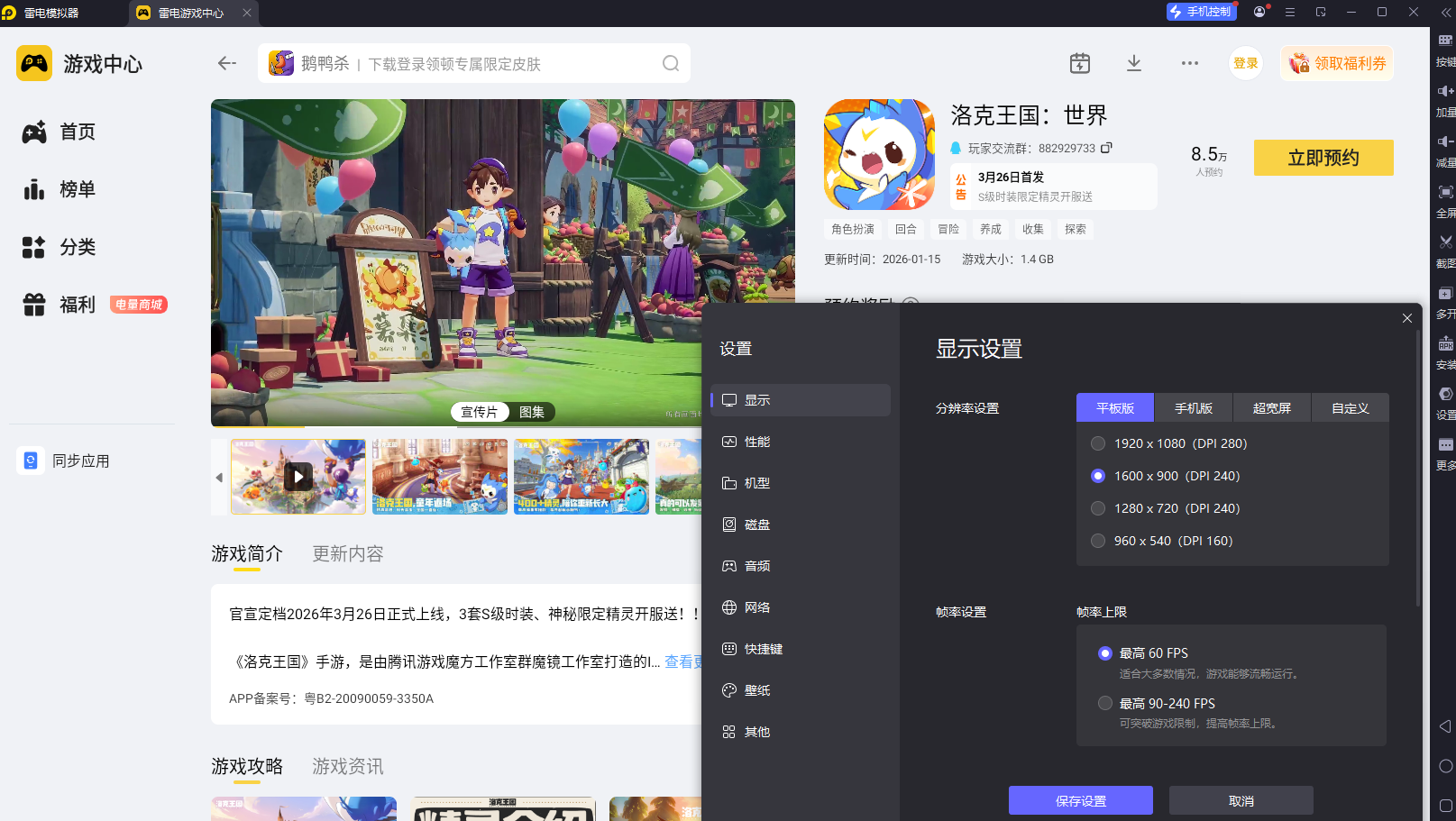Click the 登录 login button
This screenshot has height=821, width=1456.
[x=1246, y=63]
